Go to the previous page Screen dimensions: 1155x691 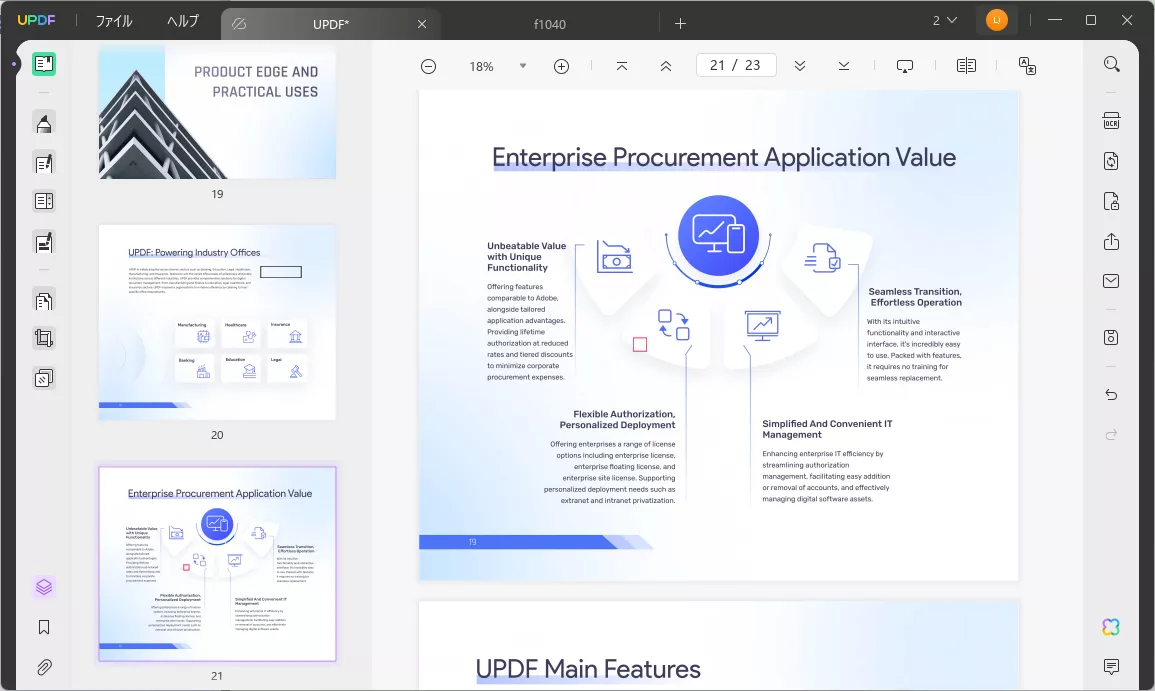click(x=666, y=66)
